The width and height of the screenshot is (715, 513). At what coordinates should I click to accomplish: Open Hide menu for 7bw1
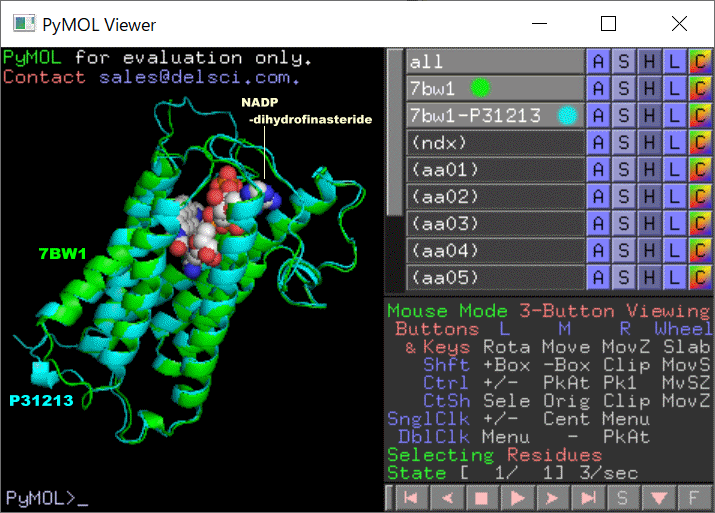pos(649,88)
